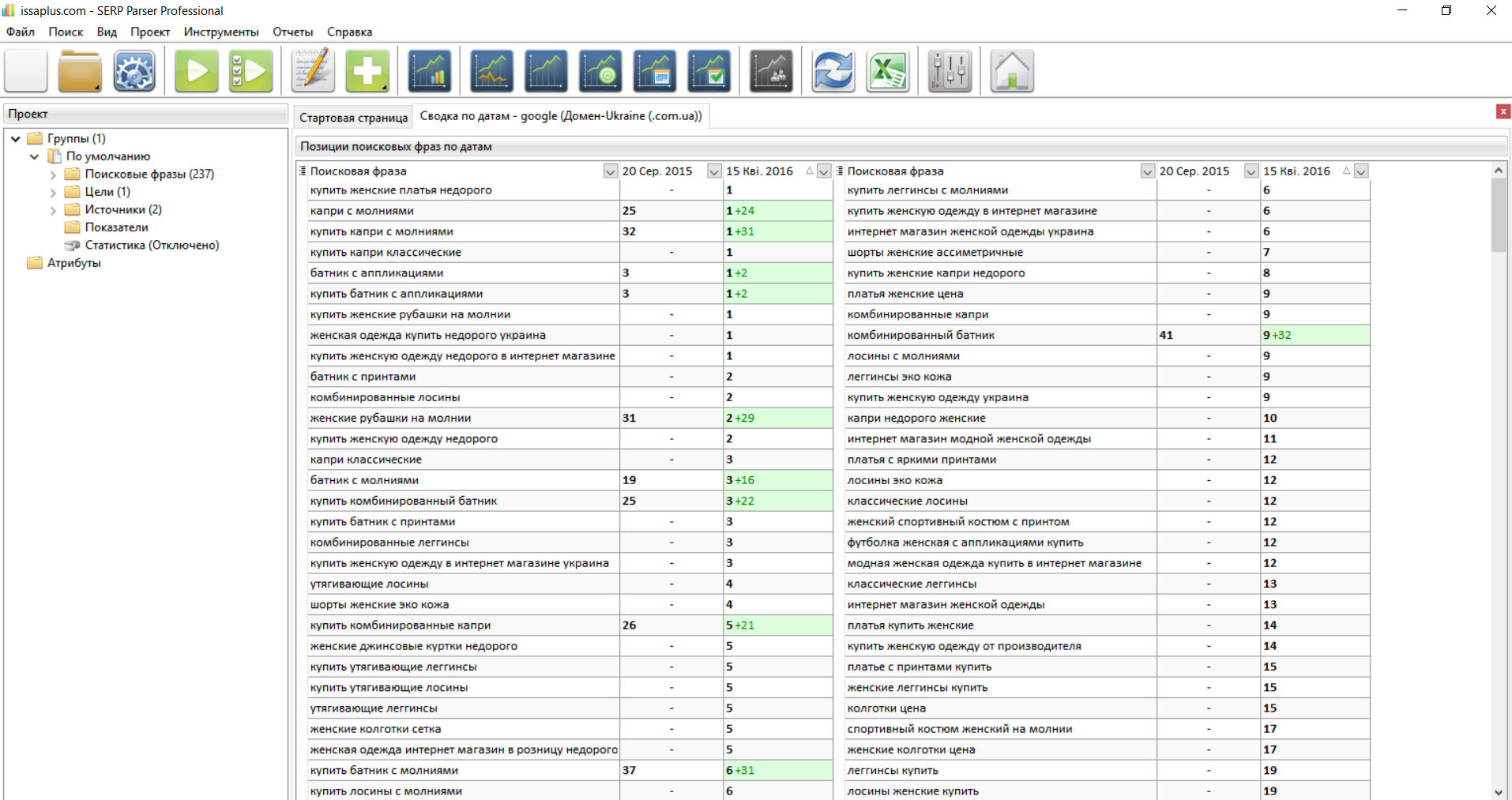This screenshot has height=800, width=1512.
Task: Open the dark competitors chart with people icon
Action: [x=771, y=71]
